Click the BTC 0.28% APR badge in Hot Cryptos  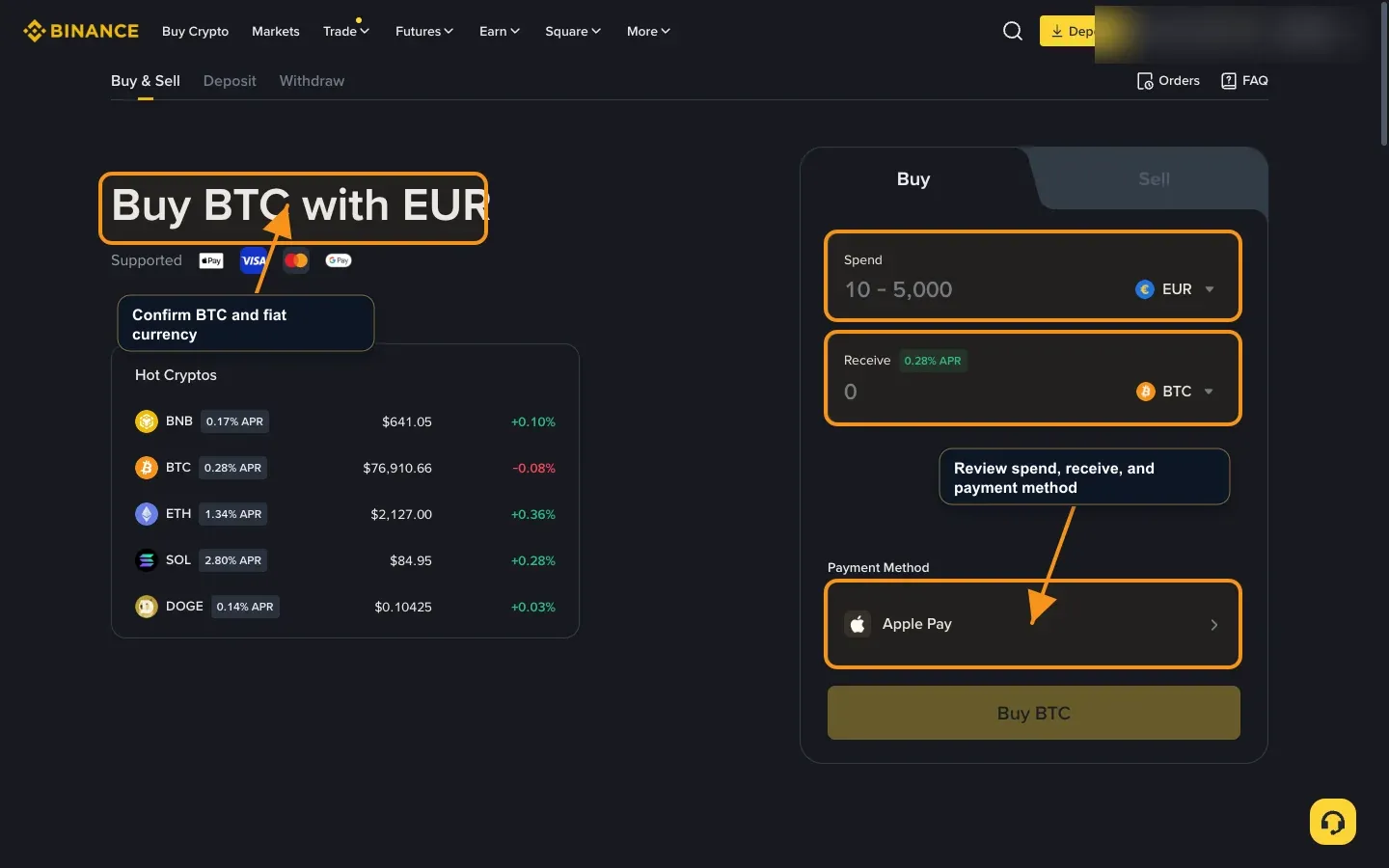coord(232,468)
